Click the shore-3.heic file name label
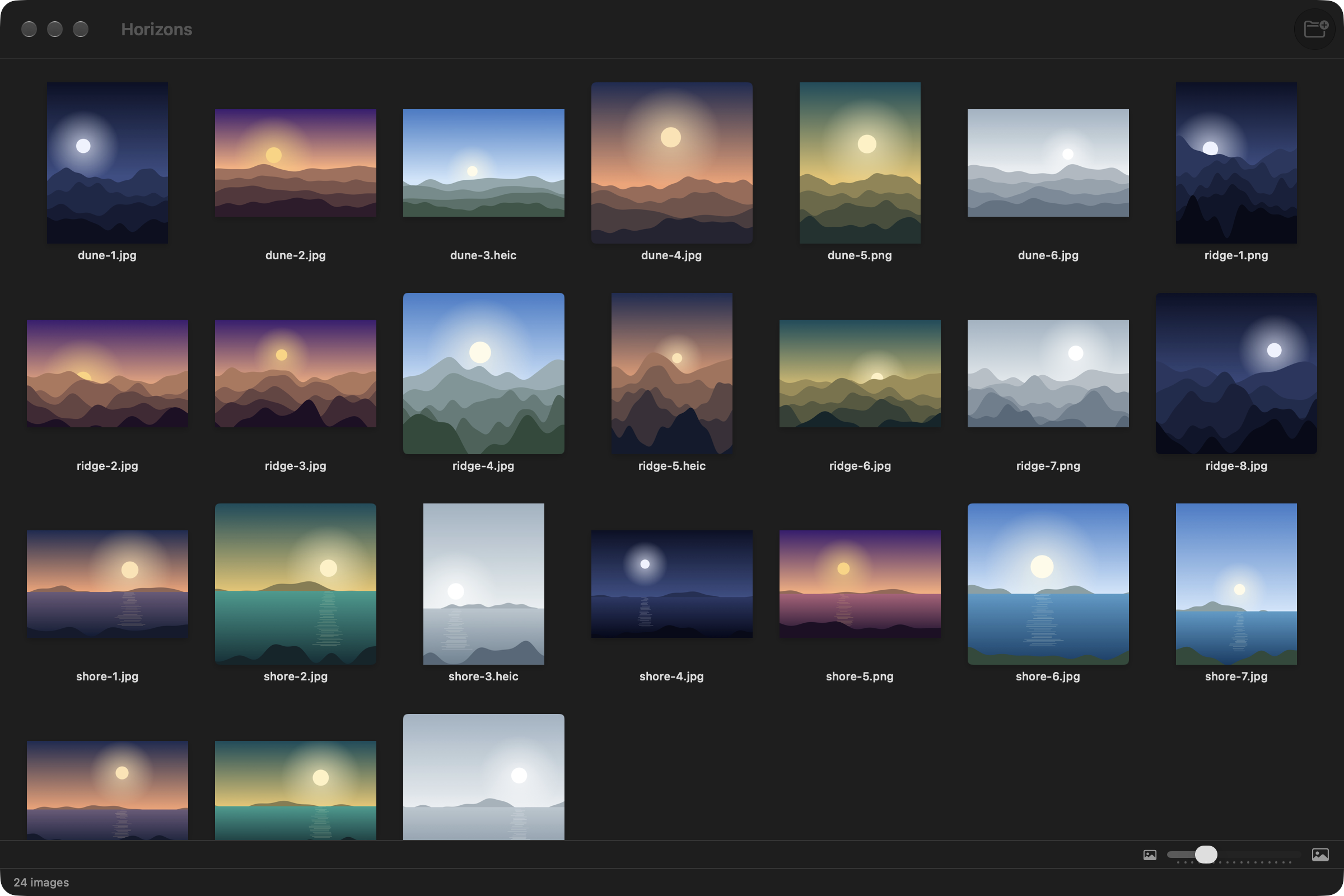Image resolution: width=1344 pixels, height=896 pixels. 483,676
